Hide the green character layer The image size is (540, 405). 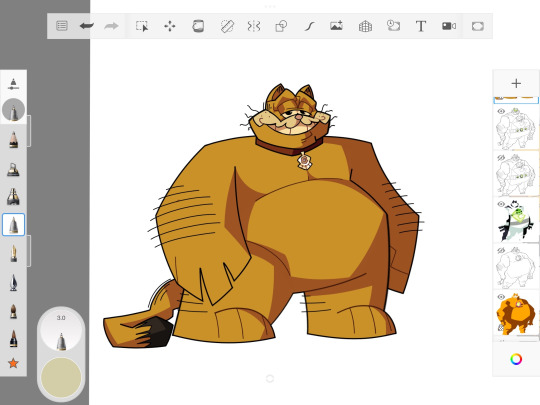[x=501, y=204]
